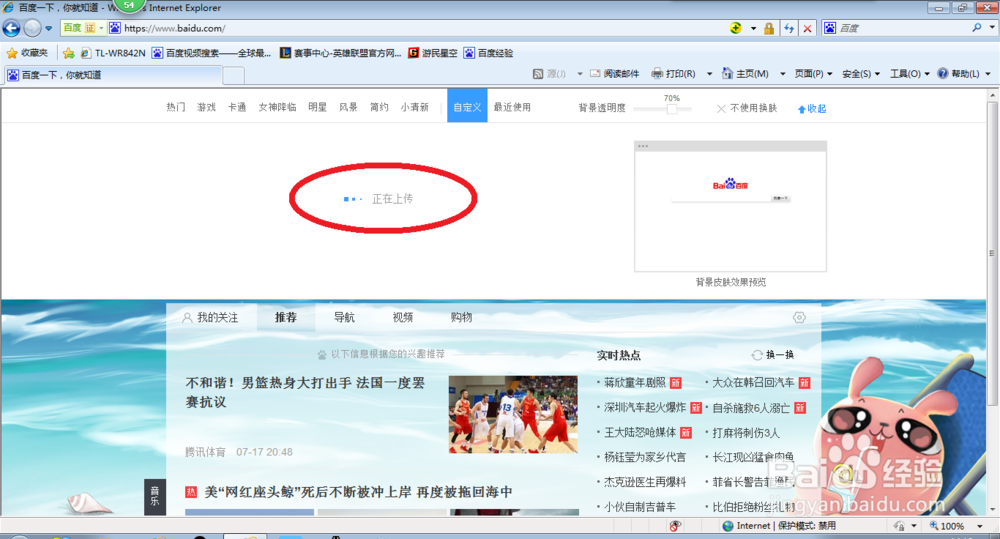The width and height of the screenshot is (1000, 539).
Task: Open the 蒋欣童年剧照 hot topic
Action: 635,383
